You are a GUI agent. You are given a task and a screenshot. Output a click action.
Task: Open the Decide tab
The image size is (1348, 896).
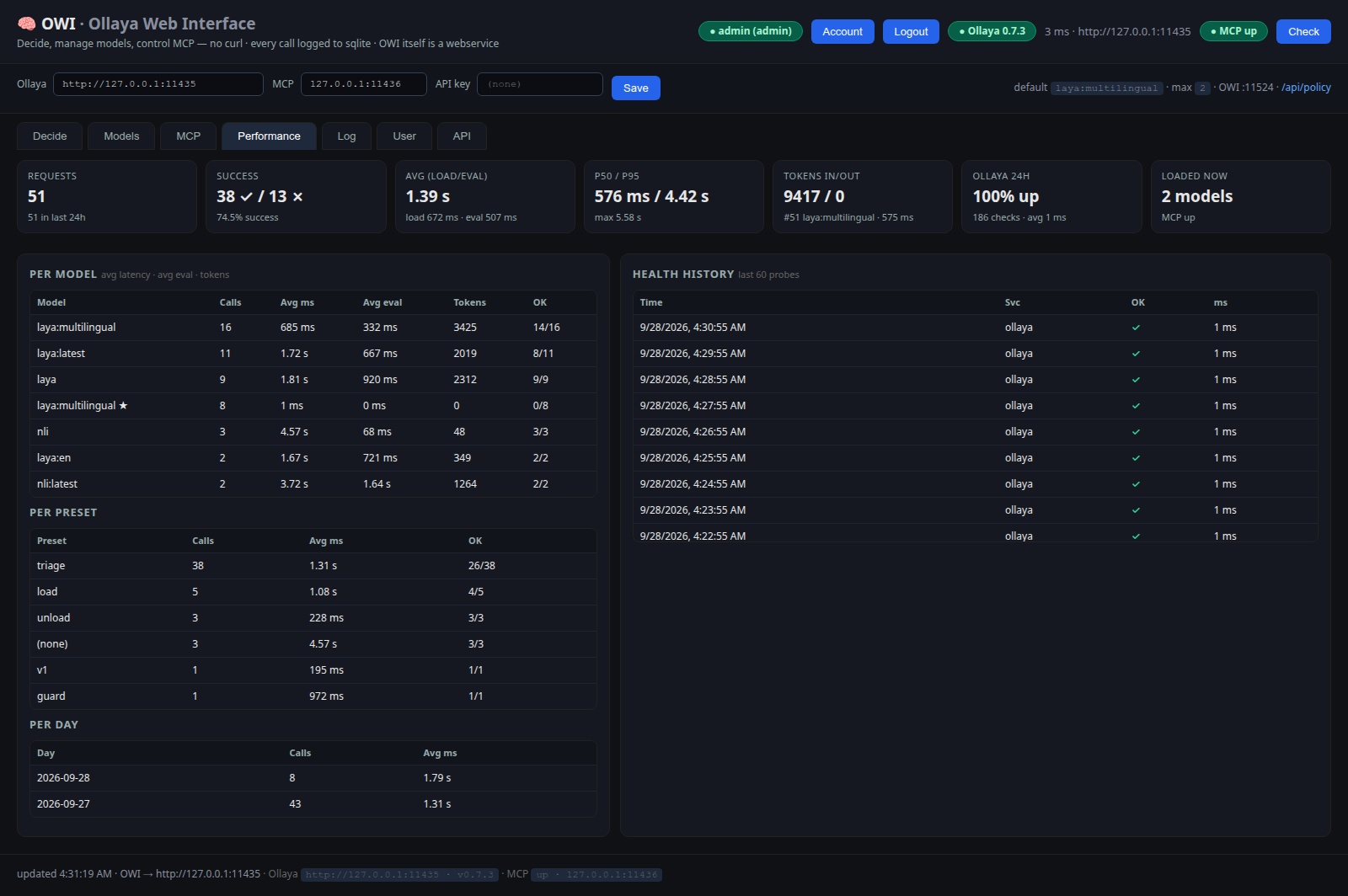[50, 136]
